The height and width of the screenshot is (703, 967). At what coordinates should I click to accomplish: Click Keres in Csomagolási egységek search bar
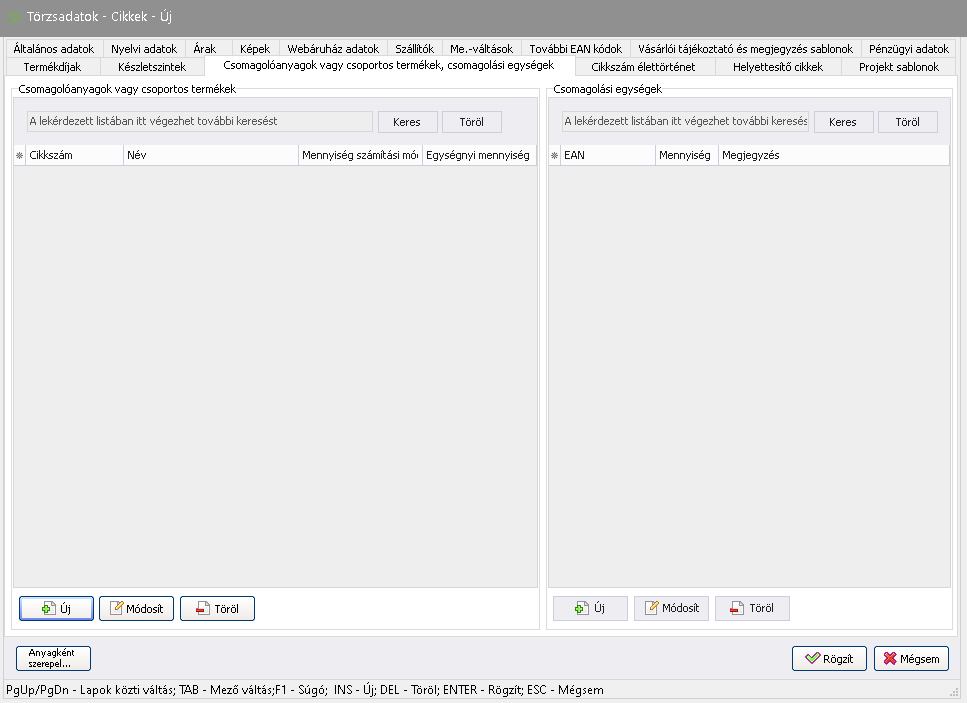pos(843,122)
